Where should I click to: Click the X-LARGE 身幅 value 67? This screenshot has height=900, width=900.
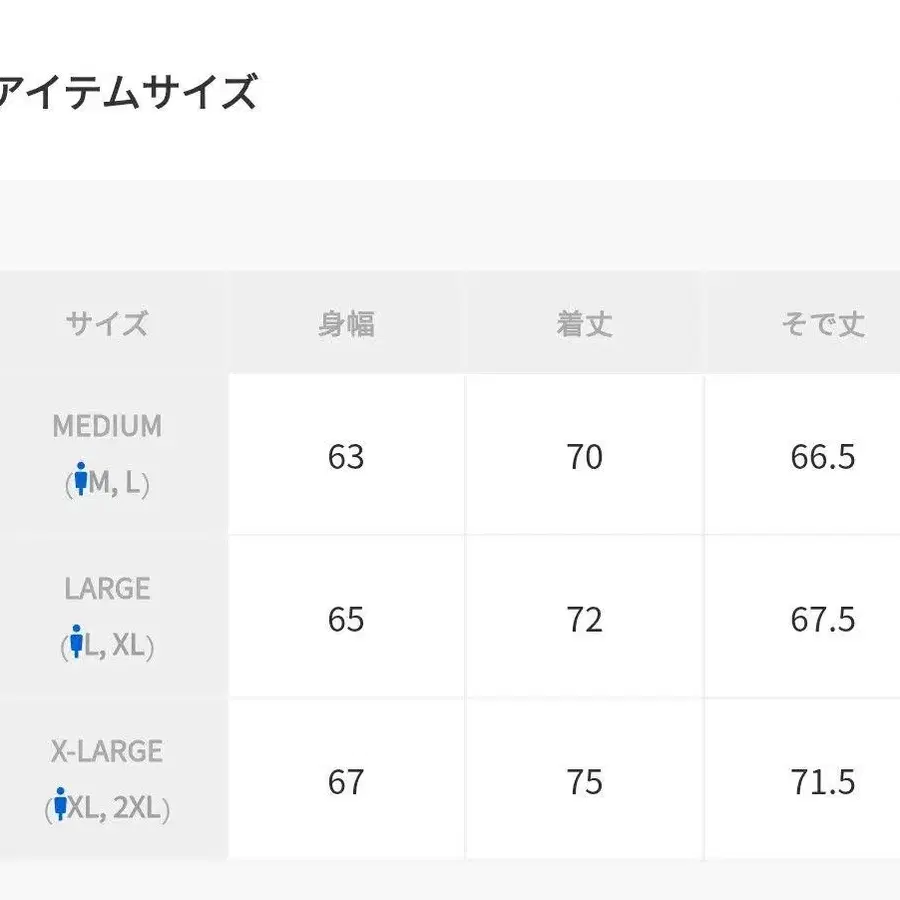[346, 781]
